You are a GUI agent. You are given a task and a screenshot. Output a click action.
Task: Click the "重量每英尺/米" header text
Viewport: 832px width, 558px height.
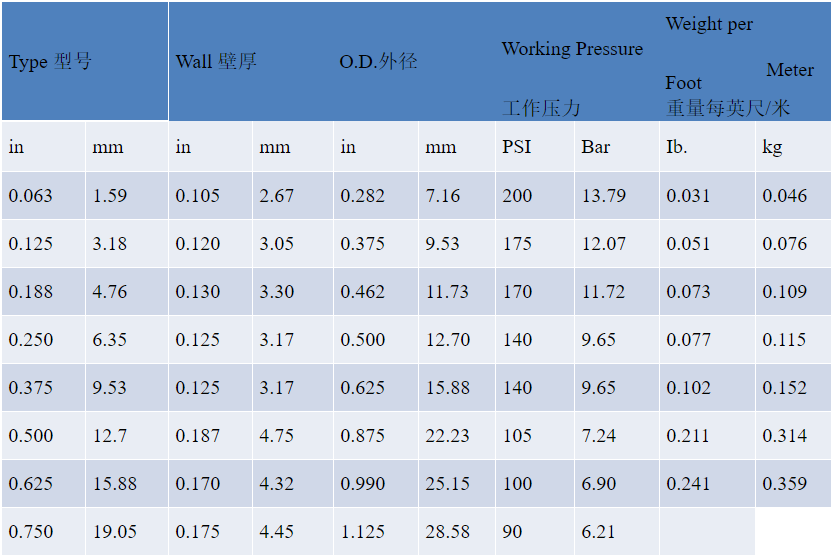point(728,107)
